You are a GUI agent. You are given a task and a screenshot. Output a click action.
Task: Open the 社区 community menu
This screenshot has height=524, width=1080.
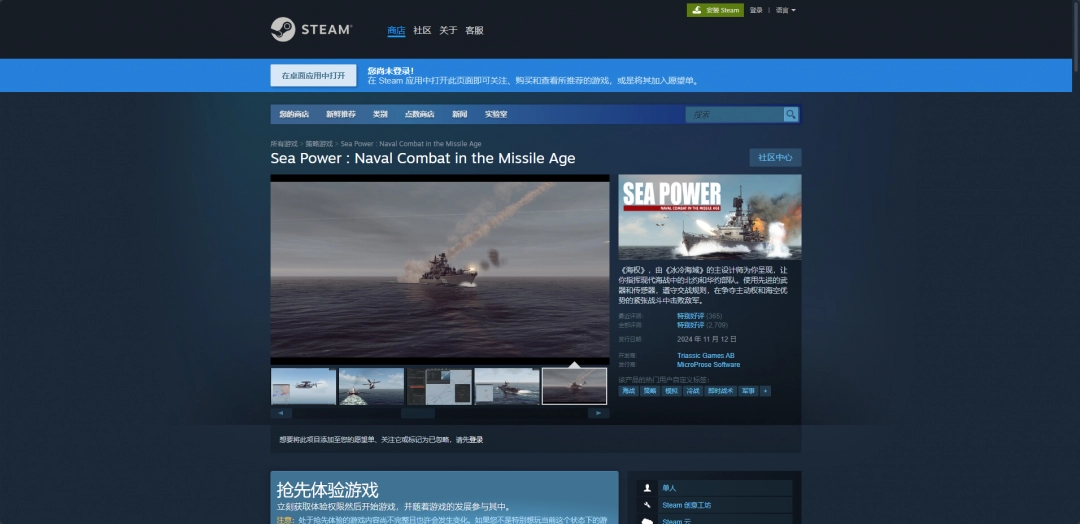(x=422, y=30)
